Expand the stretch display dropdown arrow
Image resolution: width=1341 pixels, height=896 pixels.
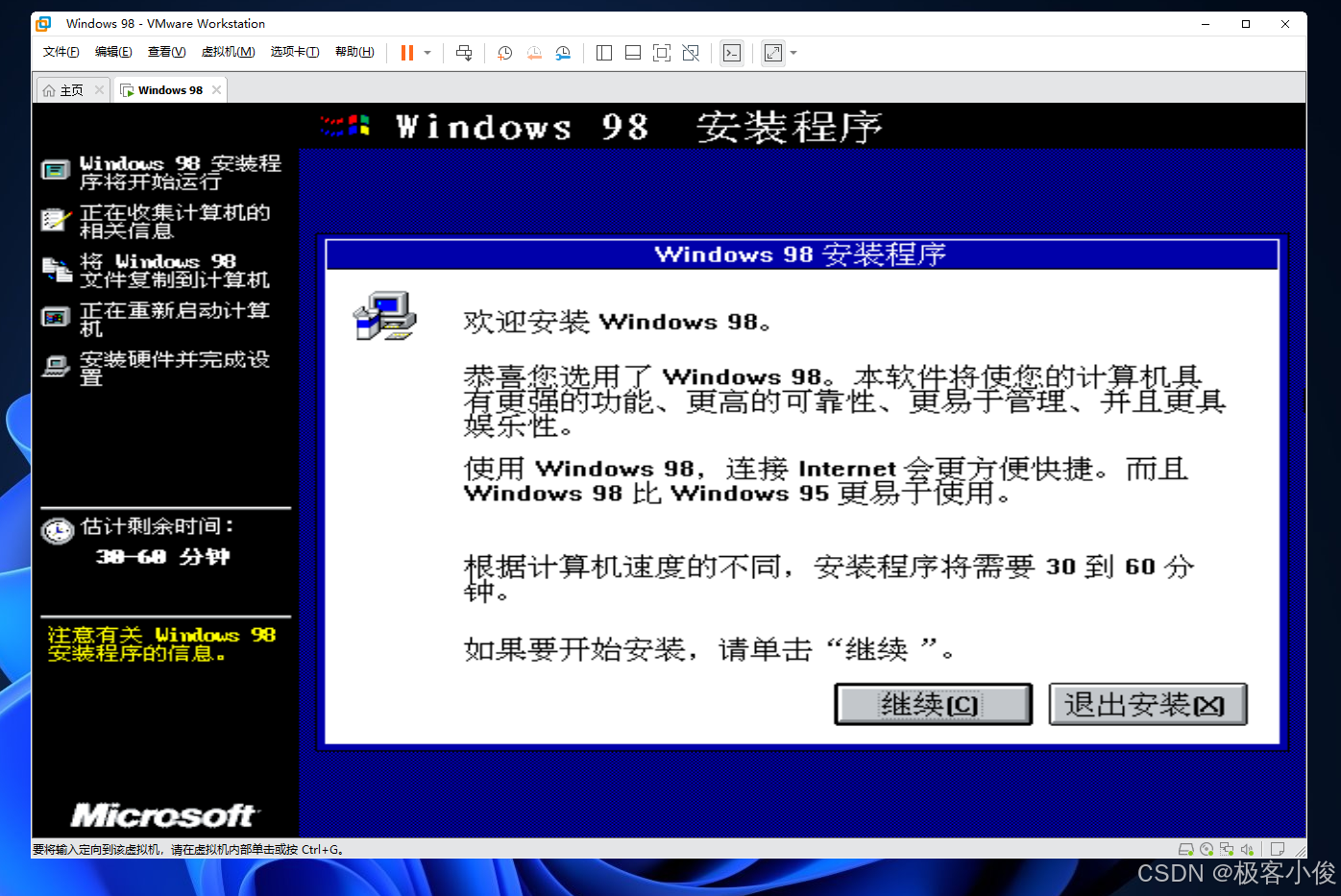[793, 53]
